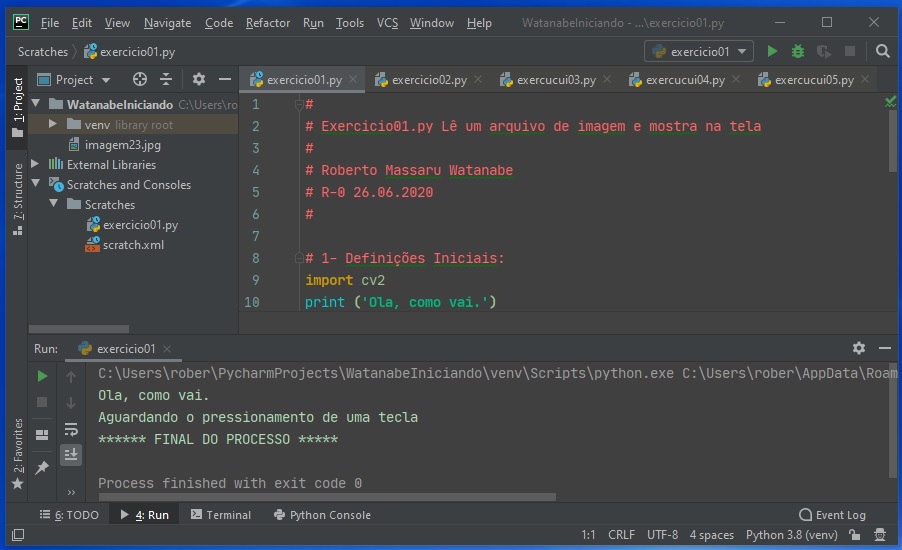Select imagem23.jpg in the project tree
The image size is (902, 550).
tap(122, 145)
